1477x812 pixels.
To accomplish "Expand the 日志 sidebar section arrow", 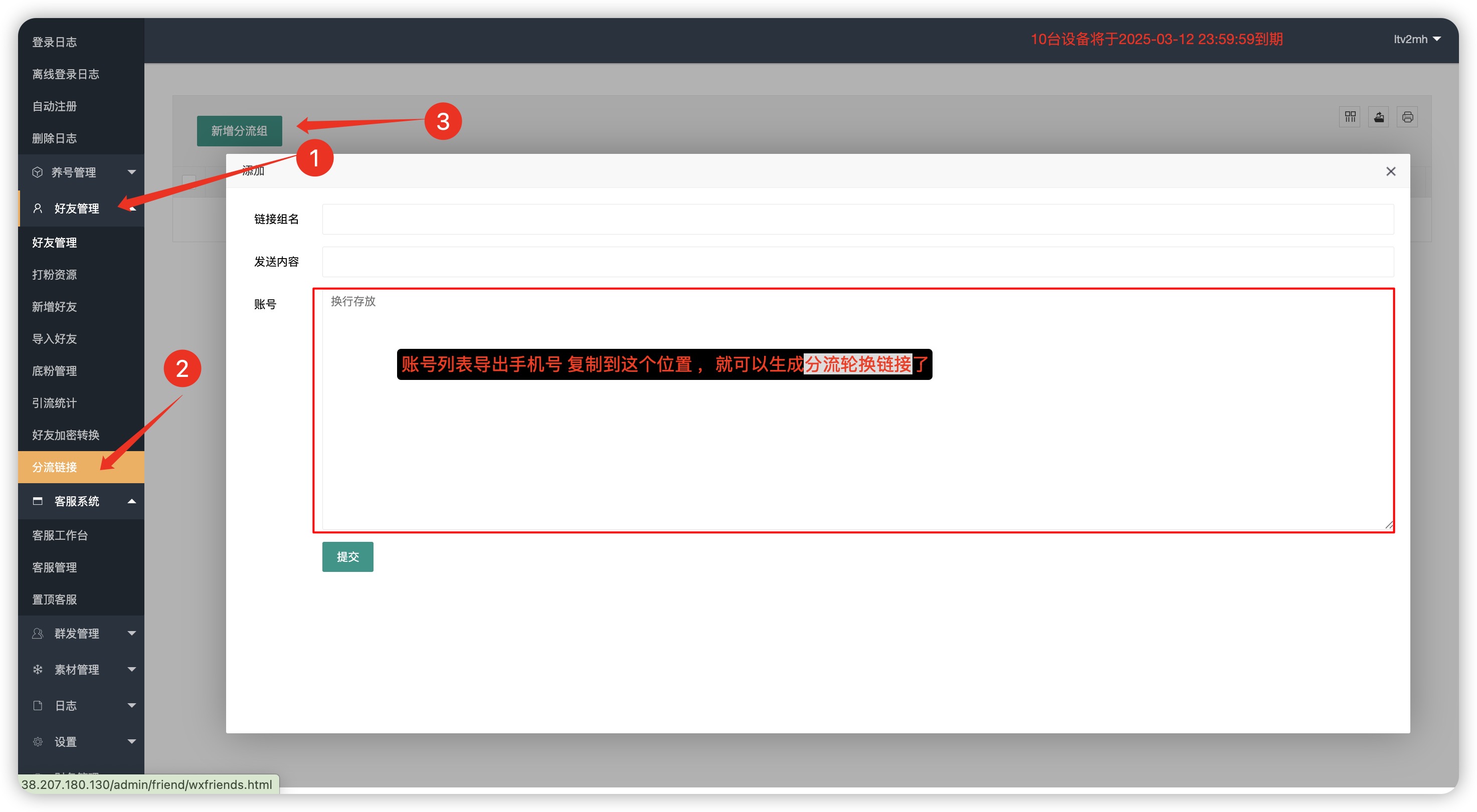I will coord(131,705).
